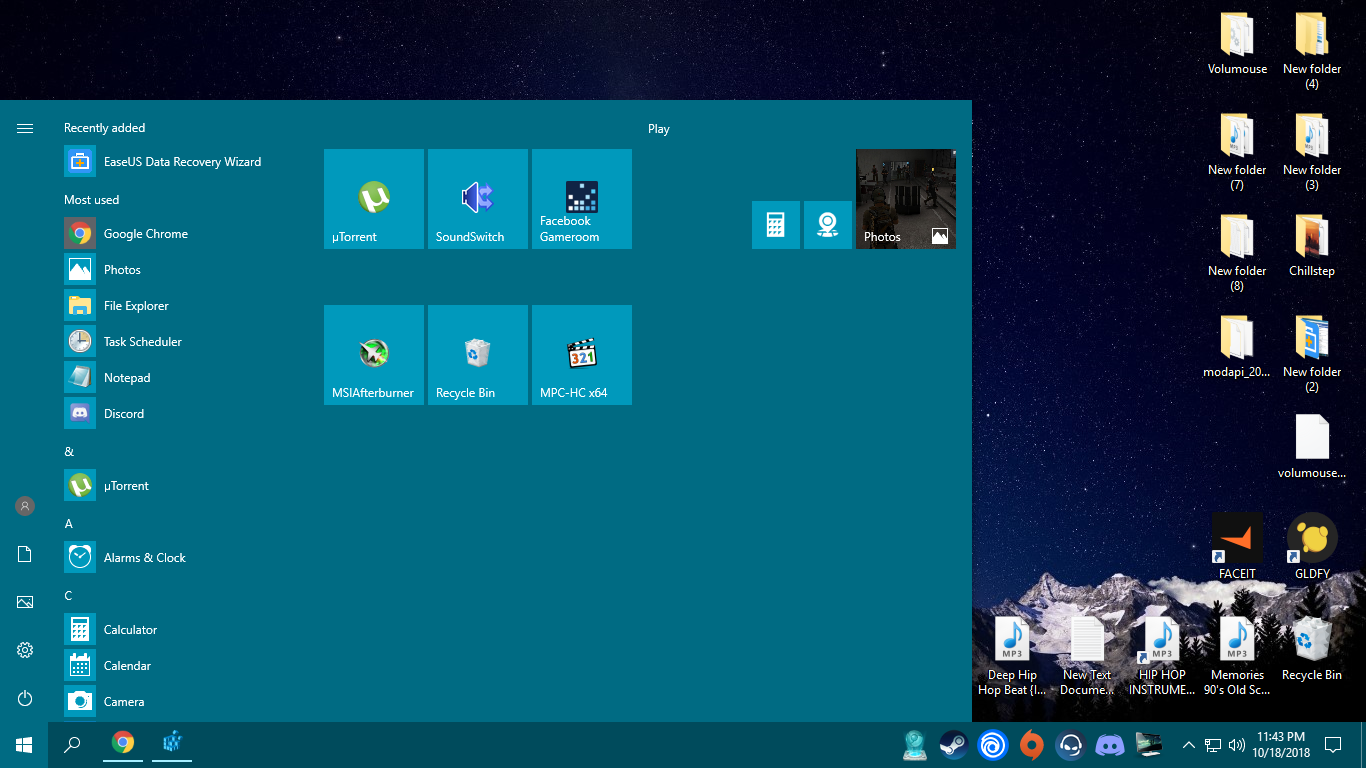Screen dimensions: 1366x768
Task: Open the Facebook Gameroom tile
Action: tap(581, 198)
